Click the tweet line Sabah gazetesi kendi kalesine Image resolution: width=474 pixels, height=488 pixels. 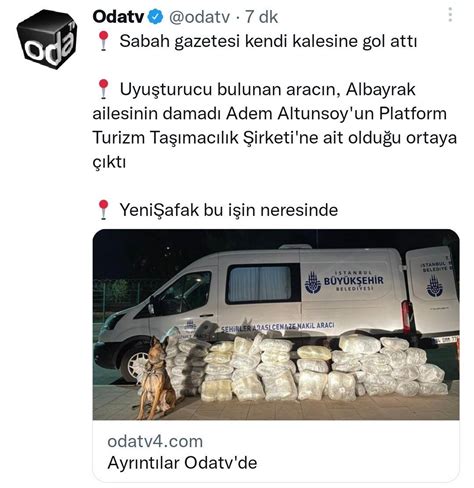tap(268, 41)
